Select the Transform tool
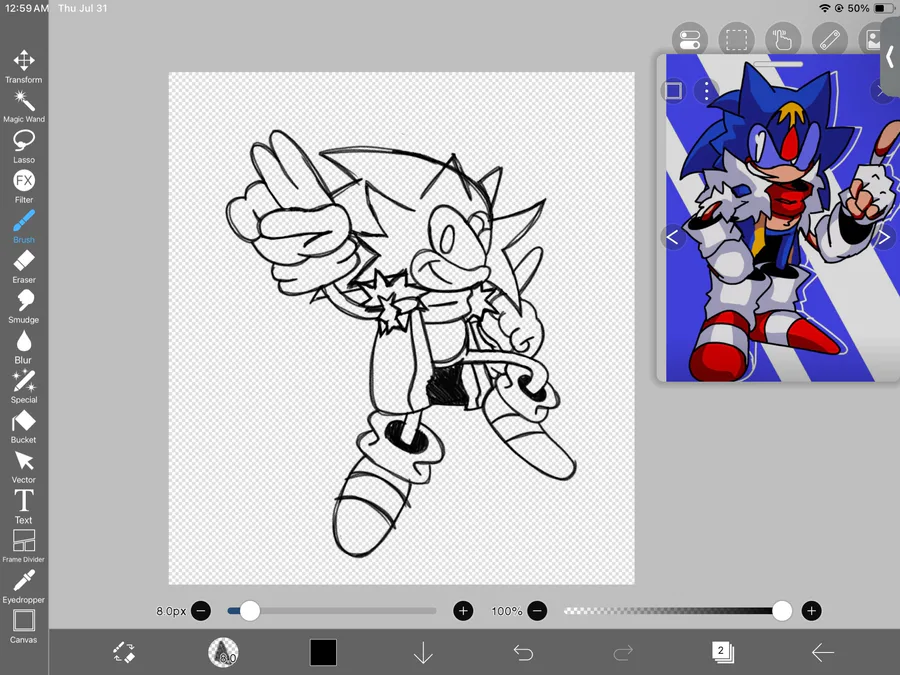 [x=24, y=67]
